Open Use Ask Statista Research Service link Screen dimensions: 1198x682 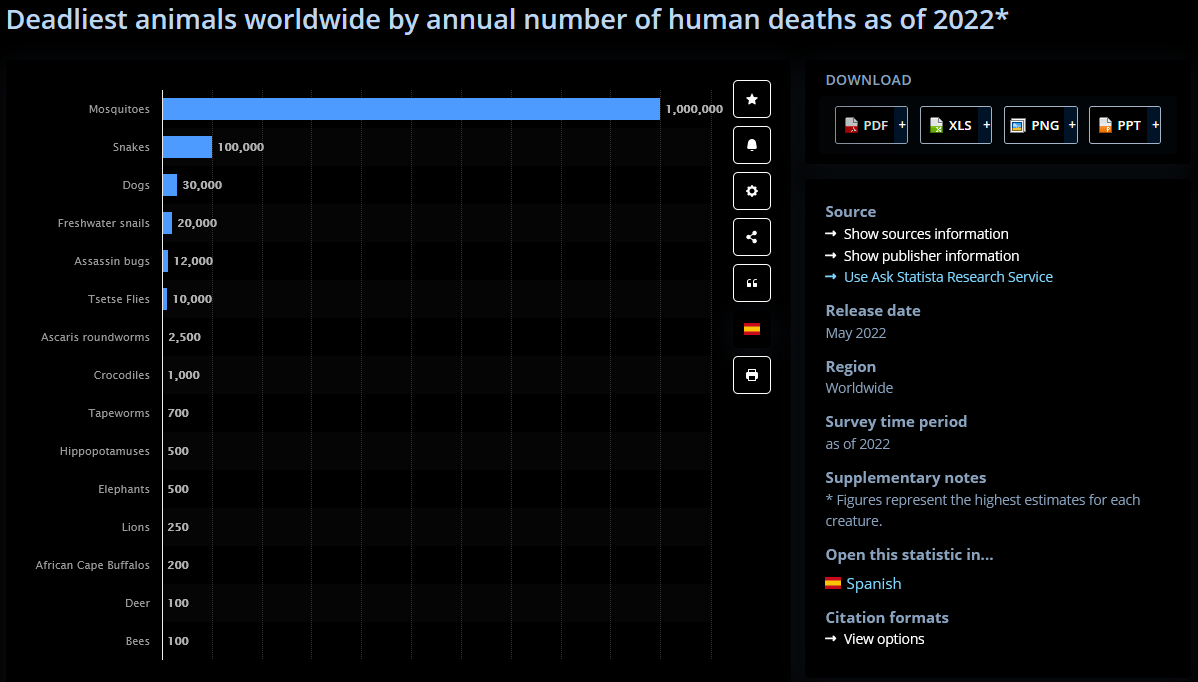[x=947, y=277]
